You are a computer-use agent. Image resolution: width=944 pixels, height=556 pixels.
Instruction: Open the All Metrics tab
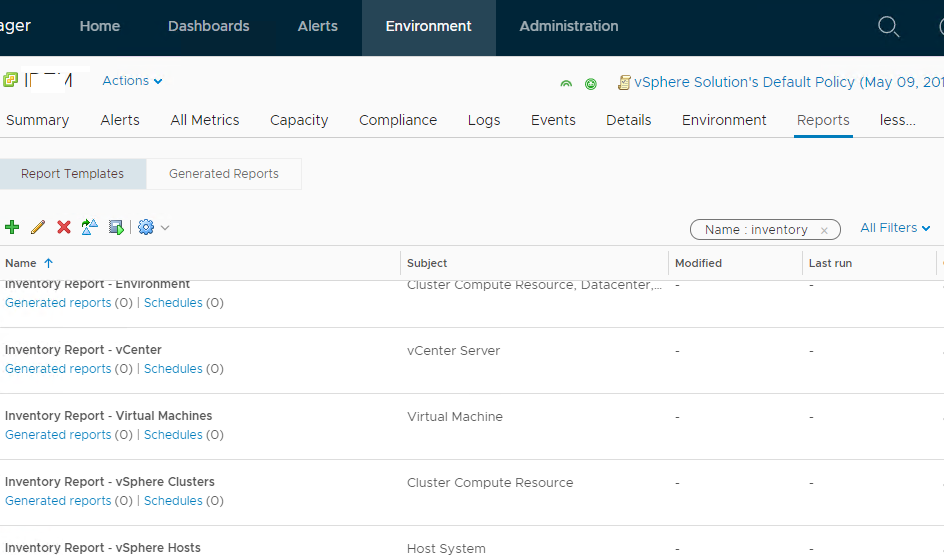click(205, 120)
